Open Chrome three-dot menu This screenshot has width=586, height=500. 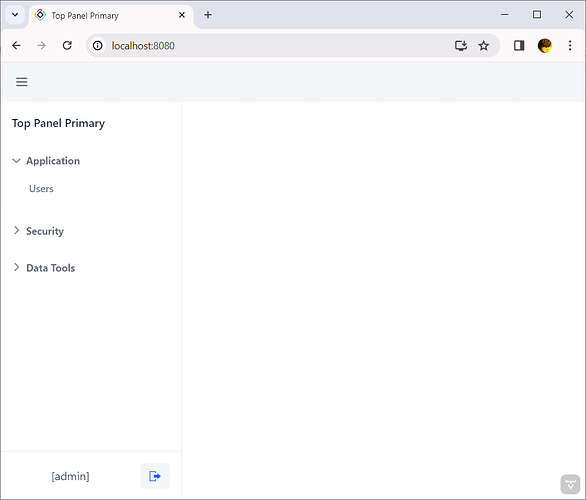tap(570, 46)
